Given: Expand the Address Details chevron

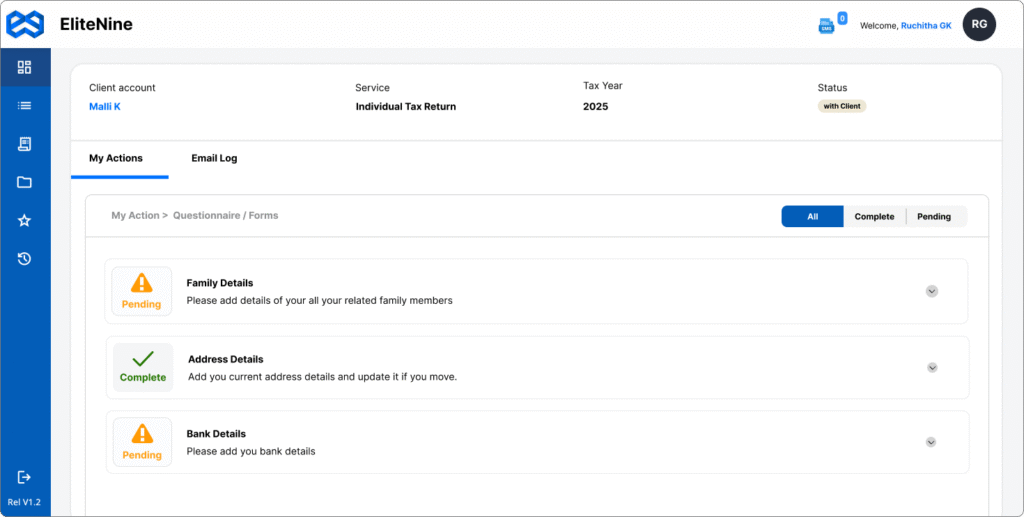Looking at the screenshot, I should [932, 367].
